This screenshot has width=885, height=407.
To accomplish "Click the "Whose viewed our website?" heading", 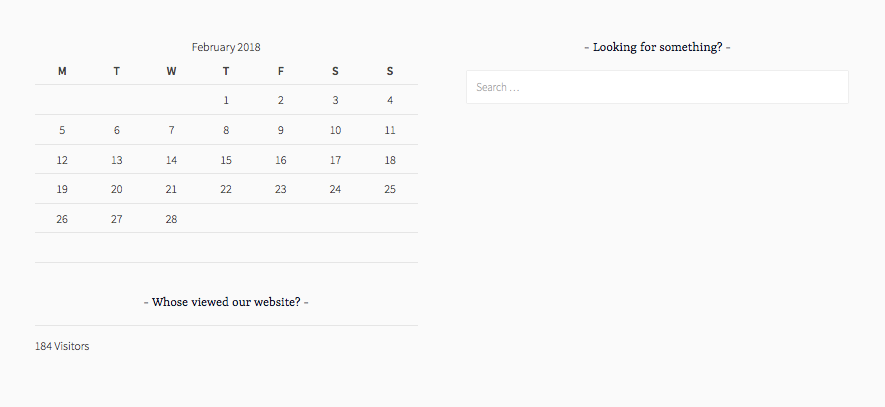I will tap(226, 301).
